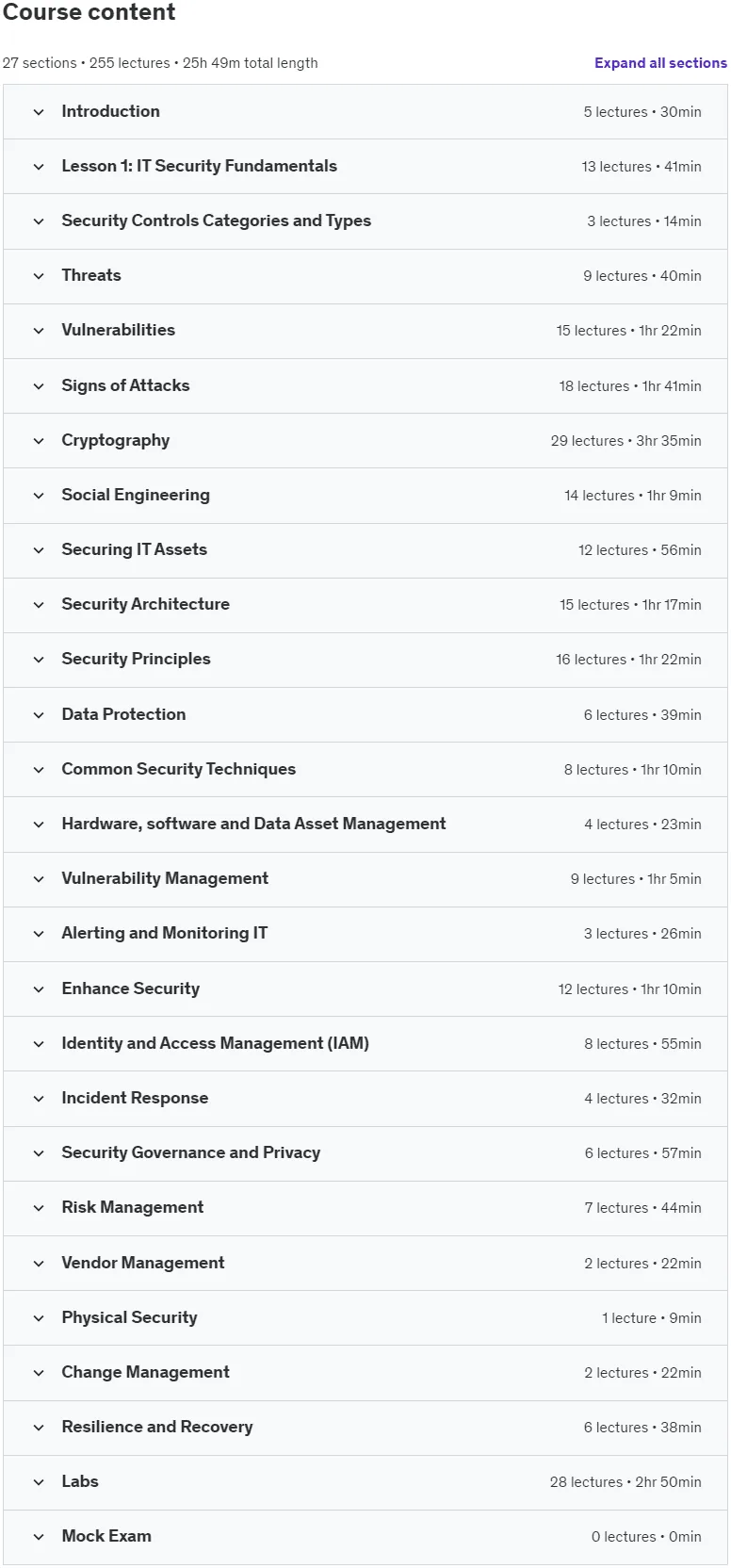Click chevron icon next to Labs

pos(39,1482)
